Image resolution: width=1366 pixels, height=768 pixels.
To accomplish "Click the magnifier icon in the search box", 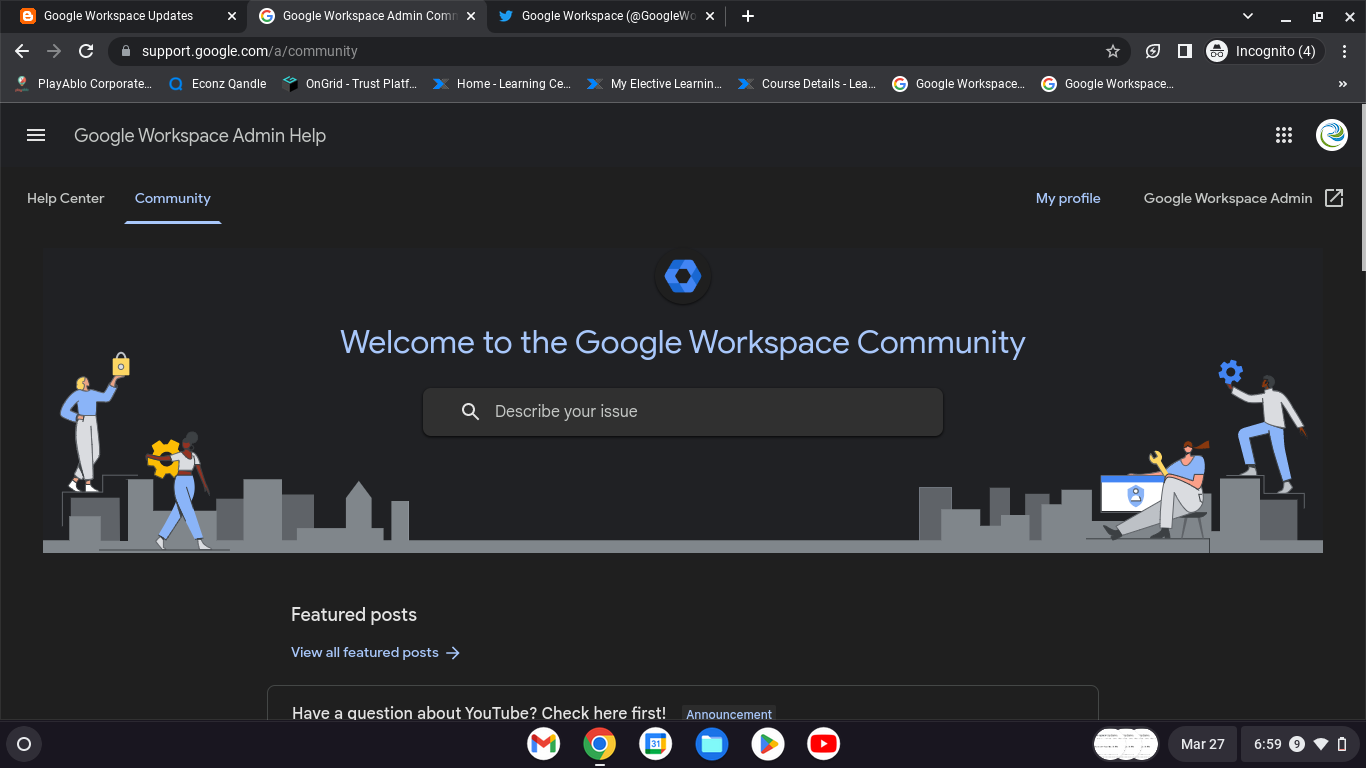I will [x=471, y=411].
